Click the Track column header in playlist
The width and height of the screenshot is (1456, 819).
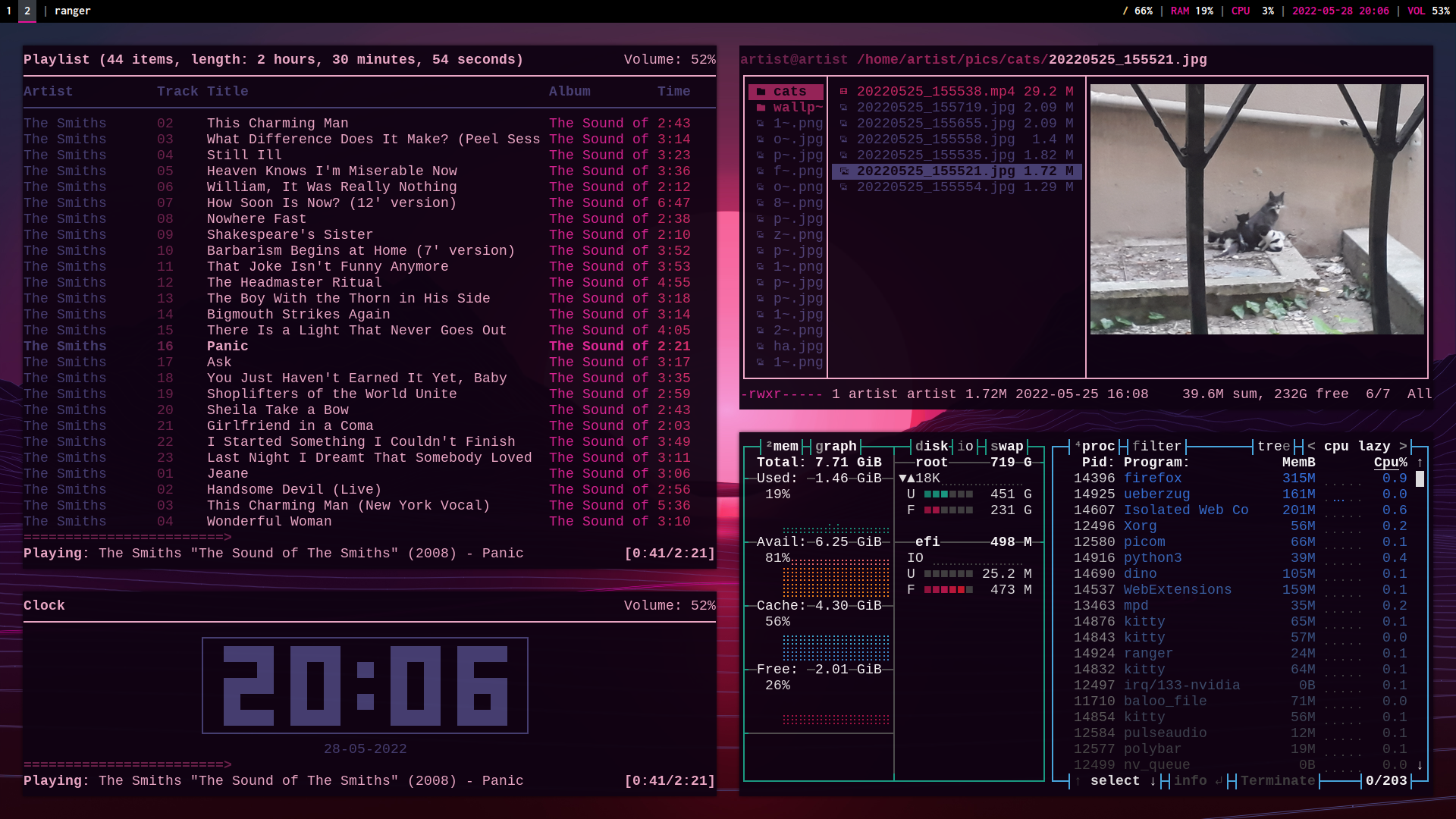coord(177,92)
